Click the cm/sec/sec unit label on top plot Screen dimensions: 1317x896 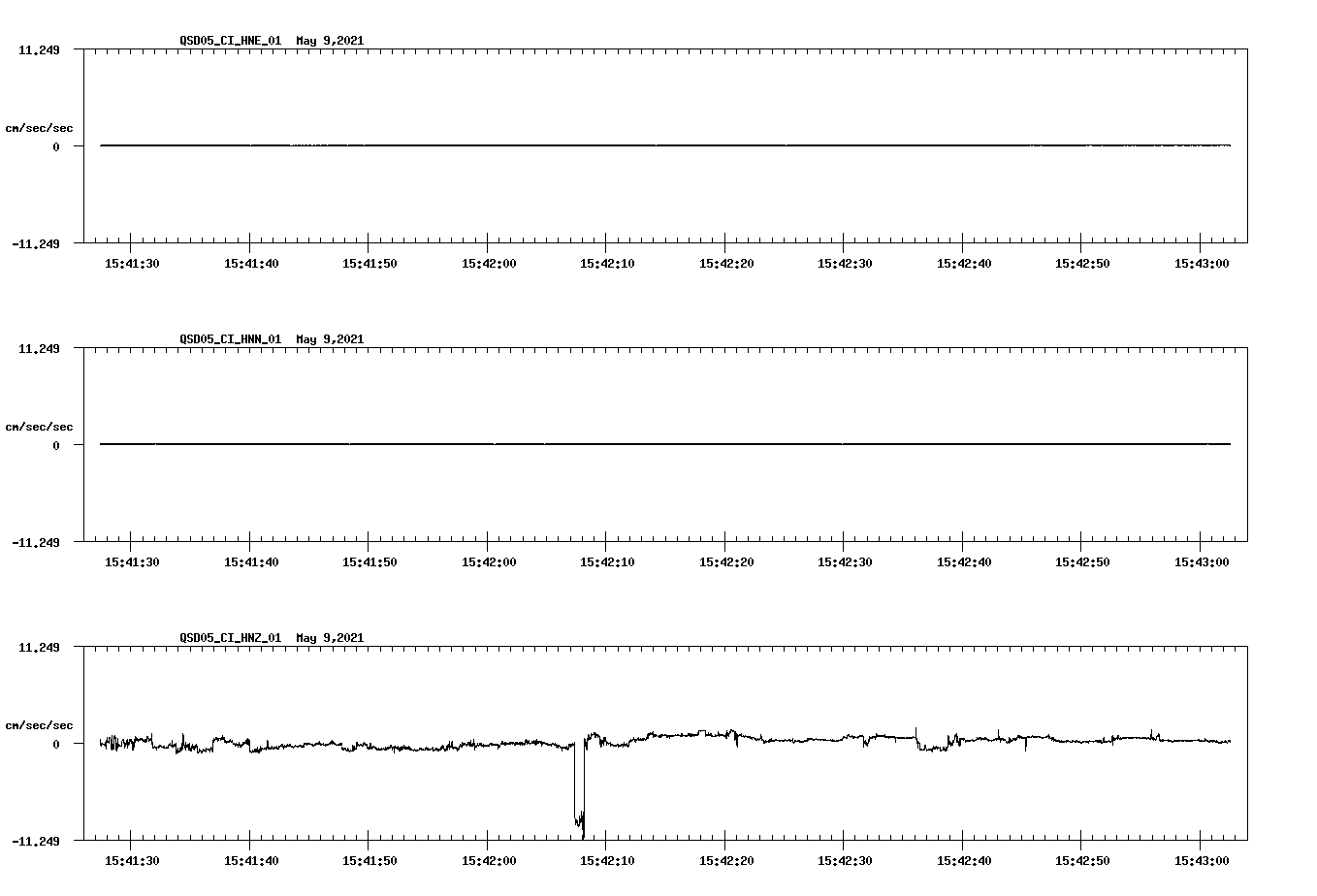point(40,126)
